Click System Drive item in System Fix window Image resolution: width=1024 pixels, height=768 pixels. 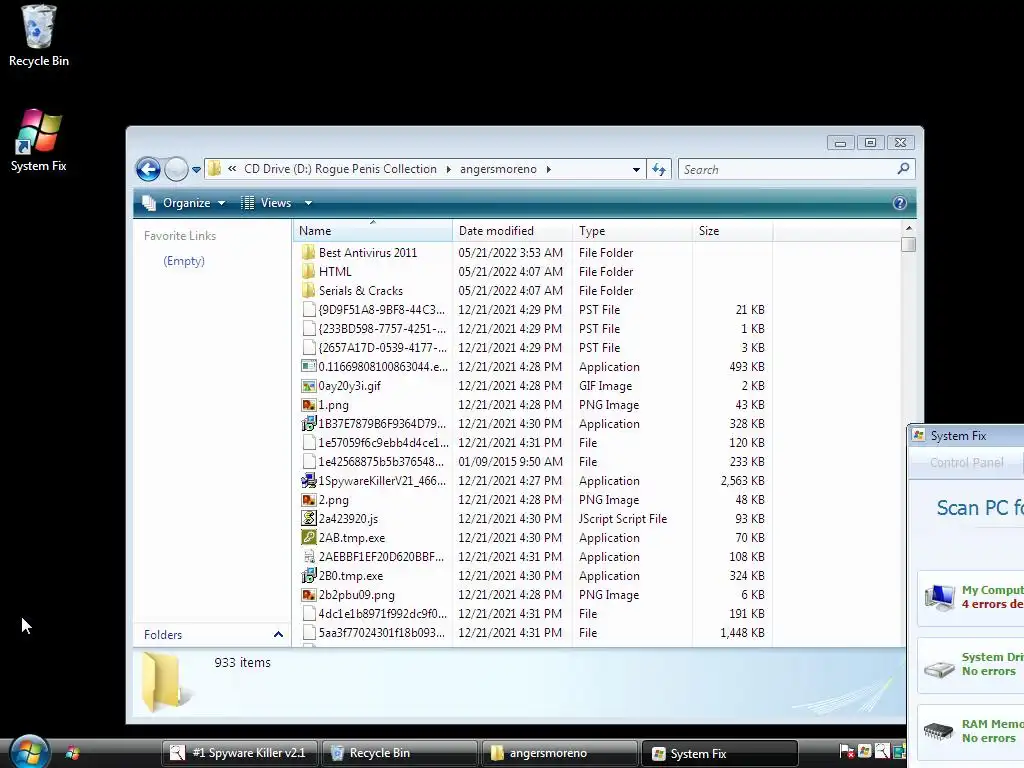click(970, 665)
